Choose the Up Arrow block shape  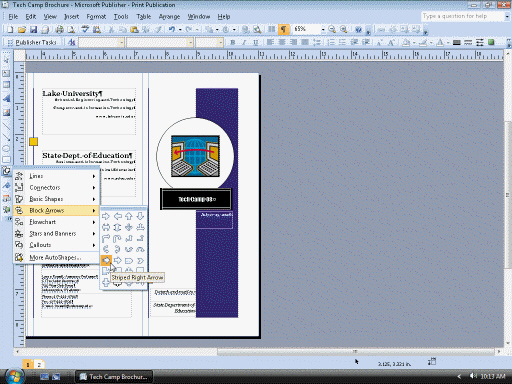pos(129,216)
